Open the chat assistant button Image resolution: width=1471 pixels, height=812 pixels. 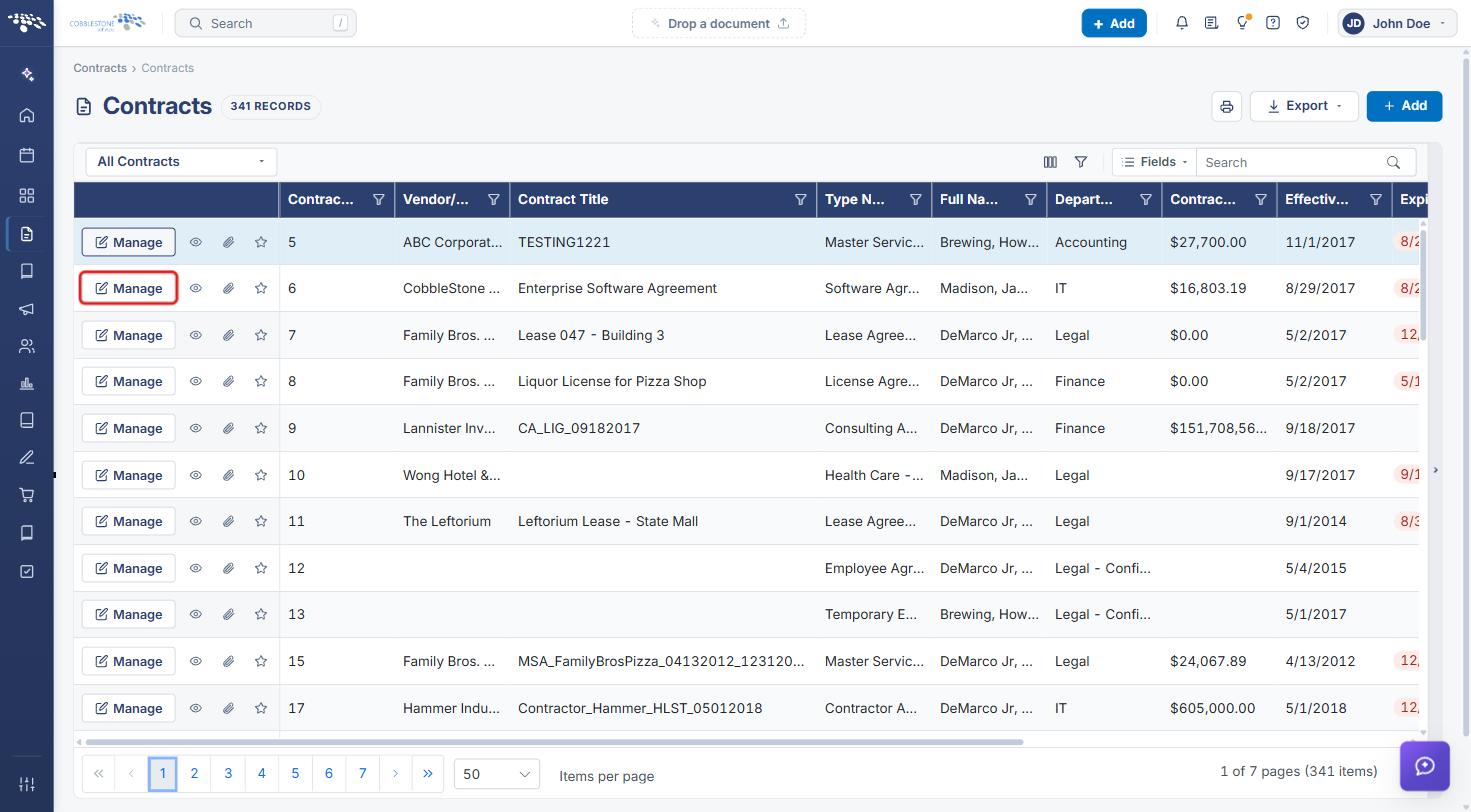coord(1425,766)
